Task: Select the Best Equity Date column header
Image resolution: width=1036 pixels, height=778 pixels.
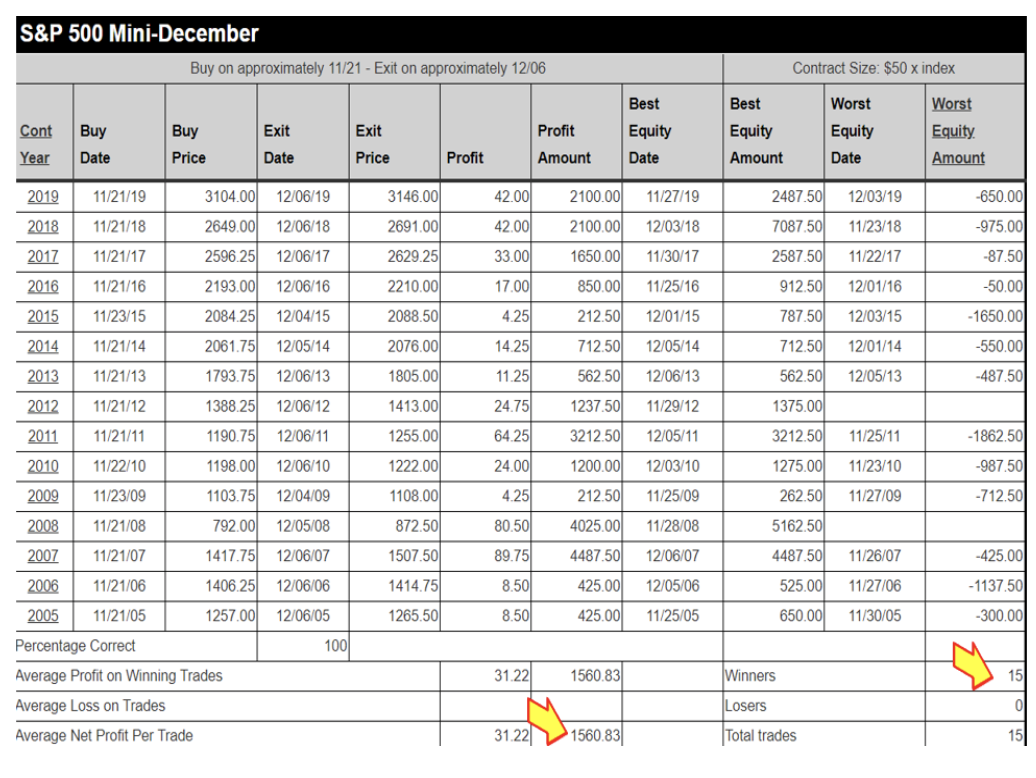Action: pos(650,131)
